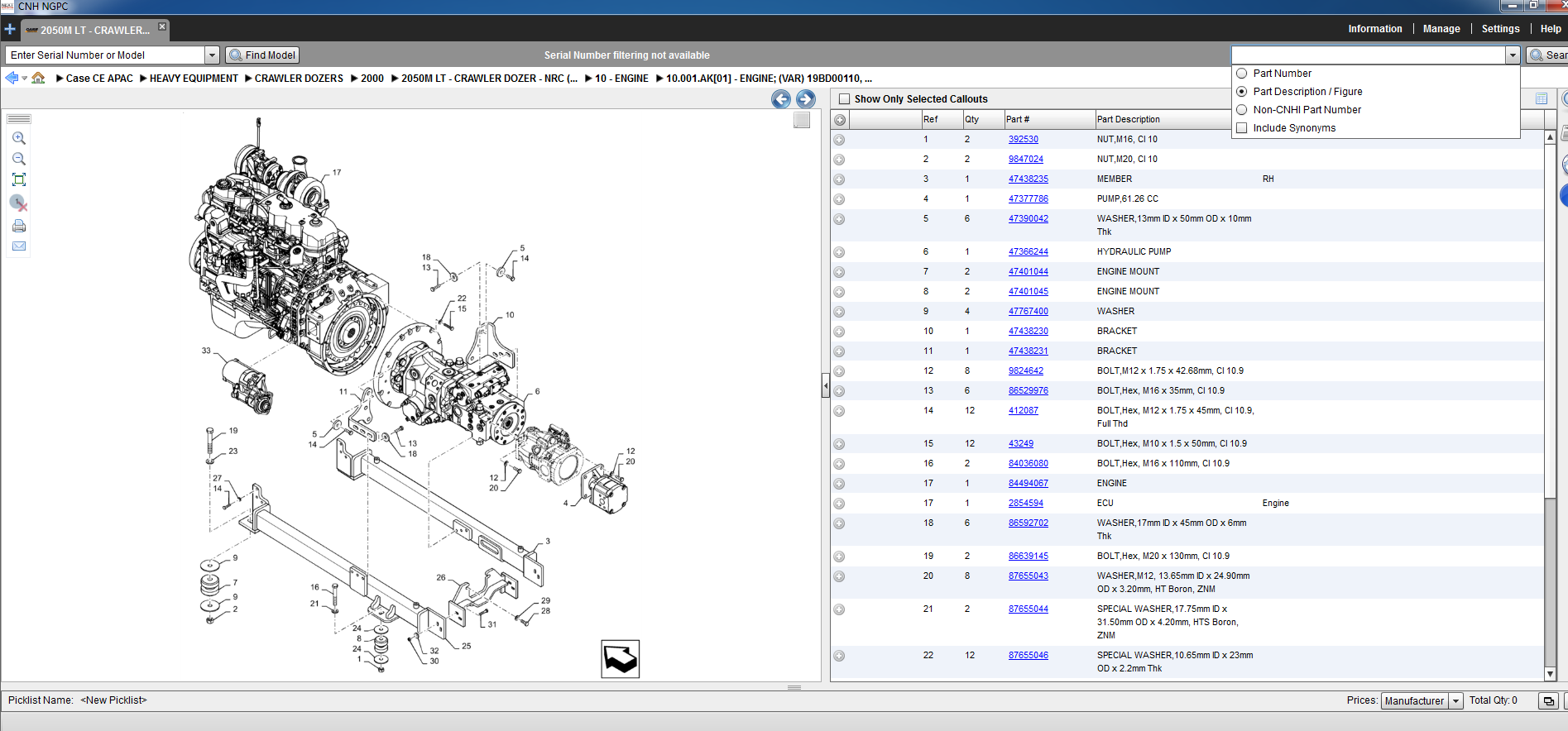Check Show Only Selected Callouts
The height and width of the screenshot is (731, 1568).
[844, 99]
